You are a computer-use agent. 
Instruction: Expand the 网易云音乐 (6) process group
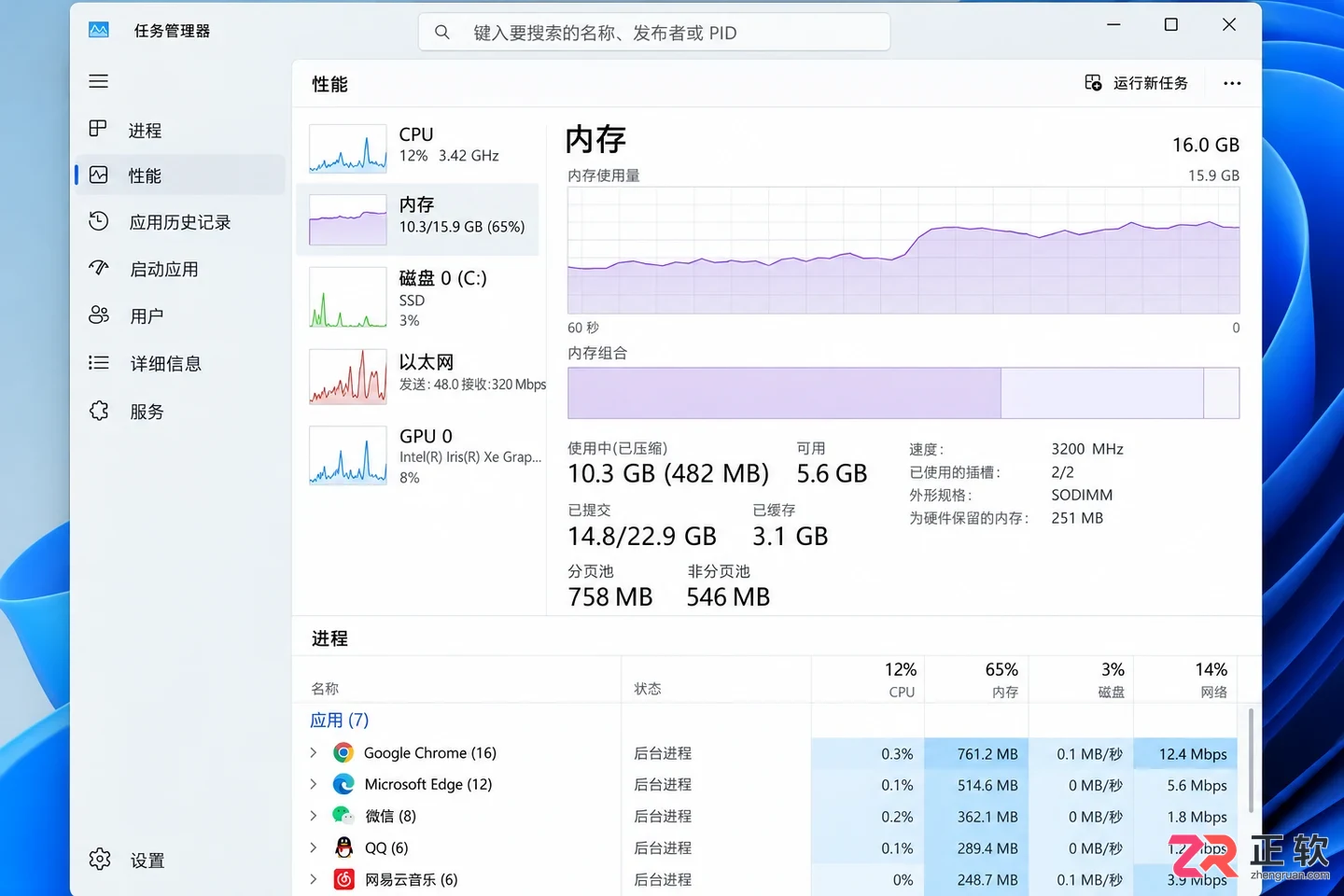pos(314,879)
